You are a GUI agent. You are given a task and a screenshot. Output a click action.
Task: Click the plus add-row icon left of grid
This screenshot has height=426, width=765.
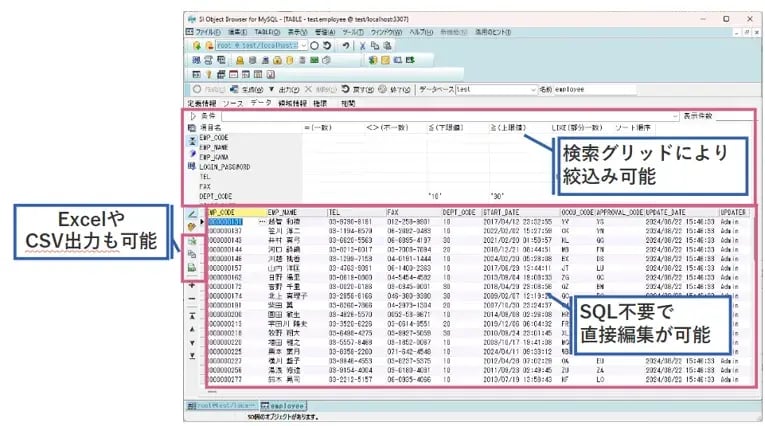coord(191,286)
